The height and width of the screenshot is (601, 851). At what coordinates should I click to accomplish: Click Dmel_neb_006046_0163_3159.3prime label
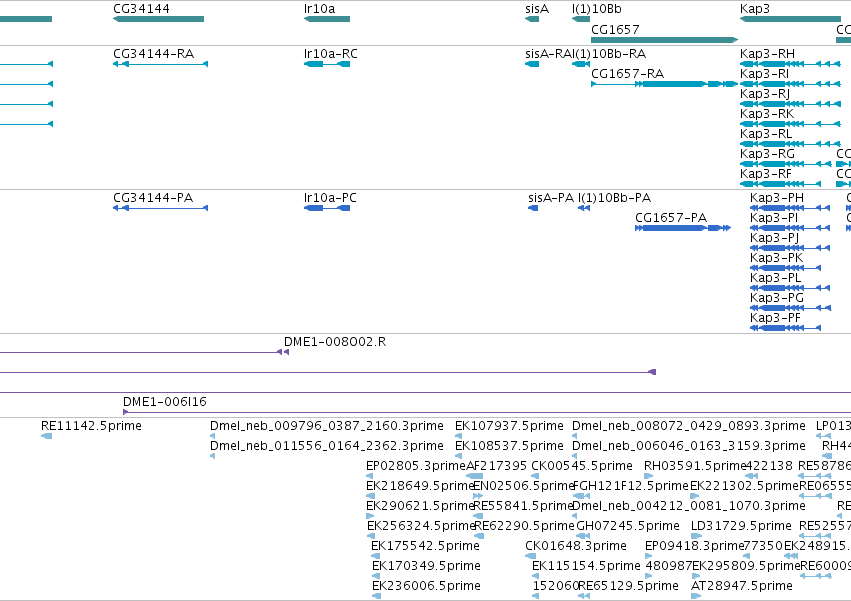pyautogui.click(x=689, y=446)
